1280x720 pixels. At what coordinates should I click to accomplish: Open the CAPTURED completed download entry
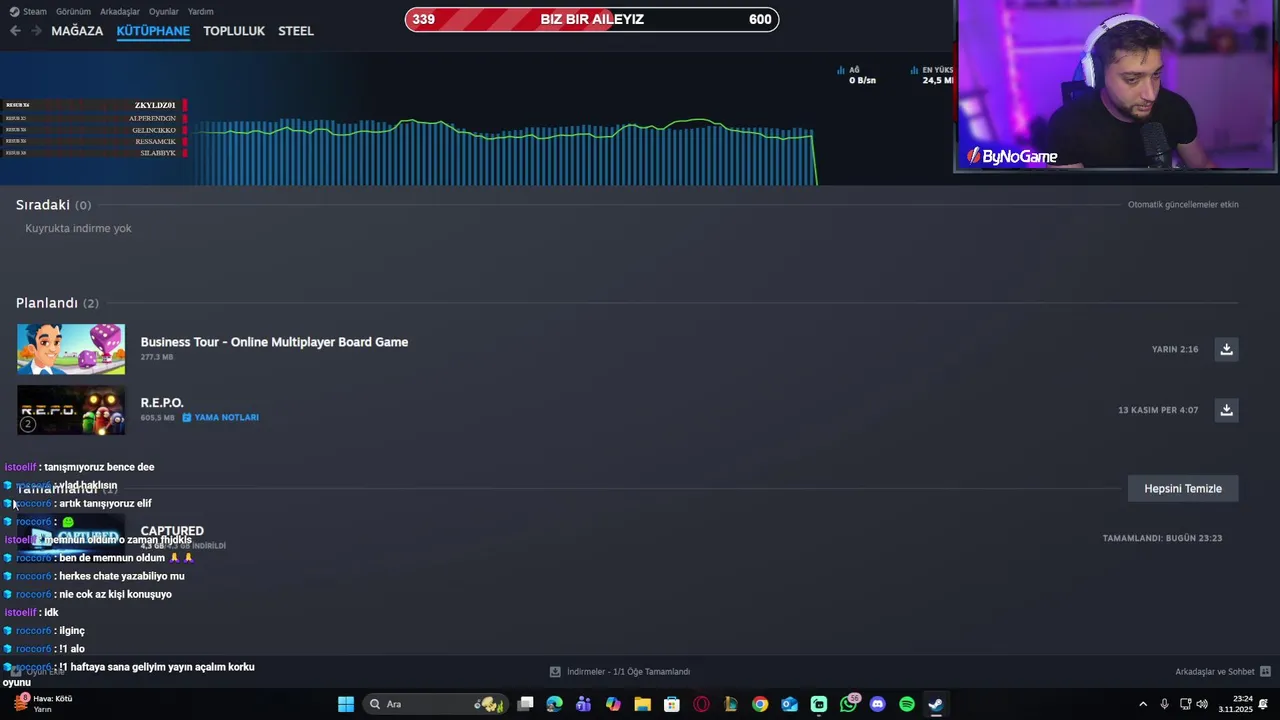coord(172,531)
